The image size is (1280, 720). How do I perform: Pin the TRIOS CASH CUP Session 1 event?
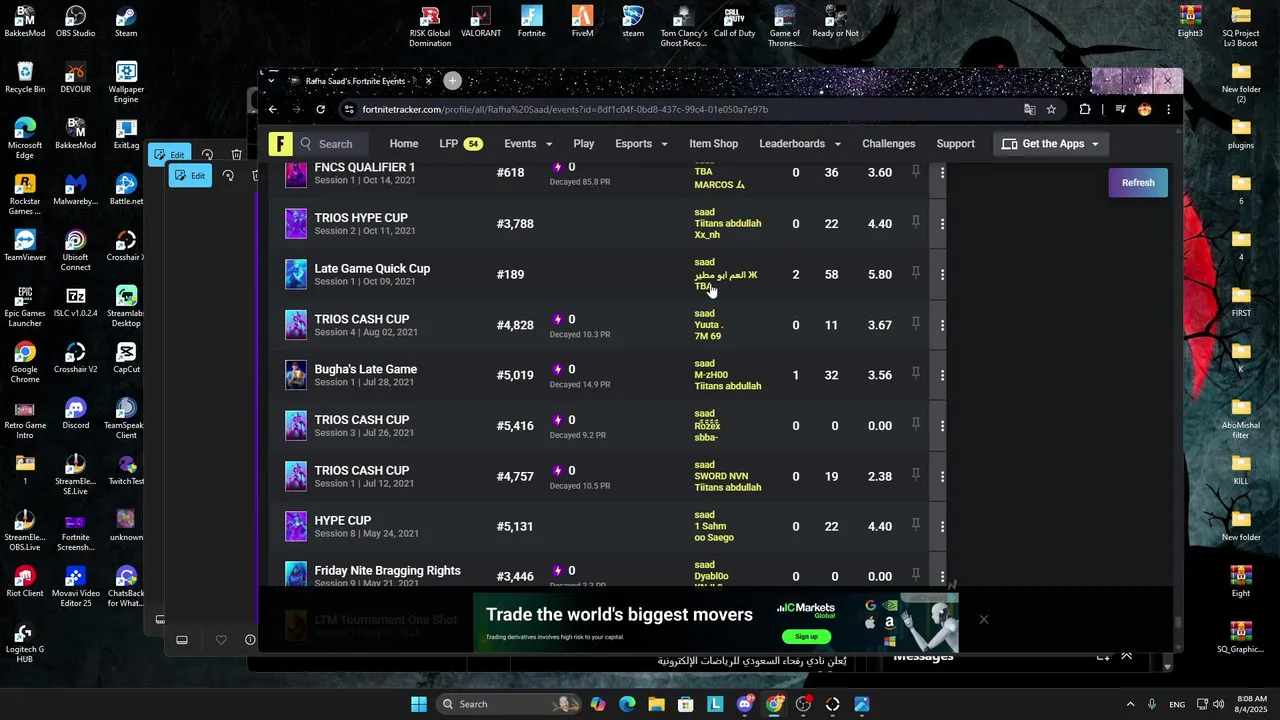(915, 475)
